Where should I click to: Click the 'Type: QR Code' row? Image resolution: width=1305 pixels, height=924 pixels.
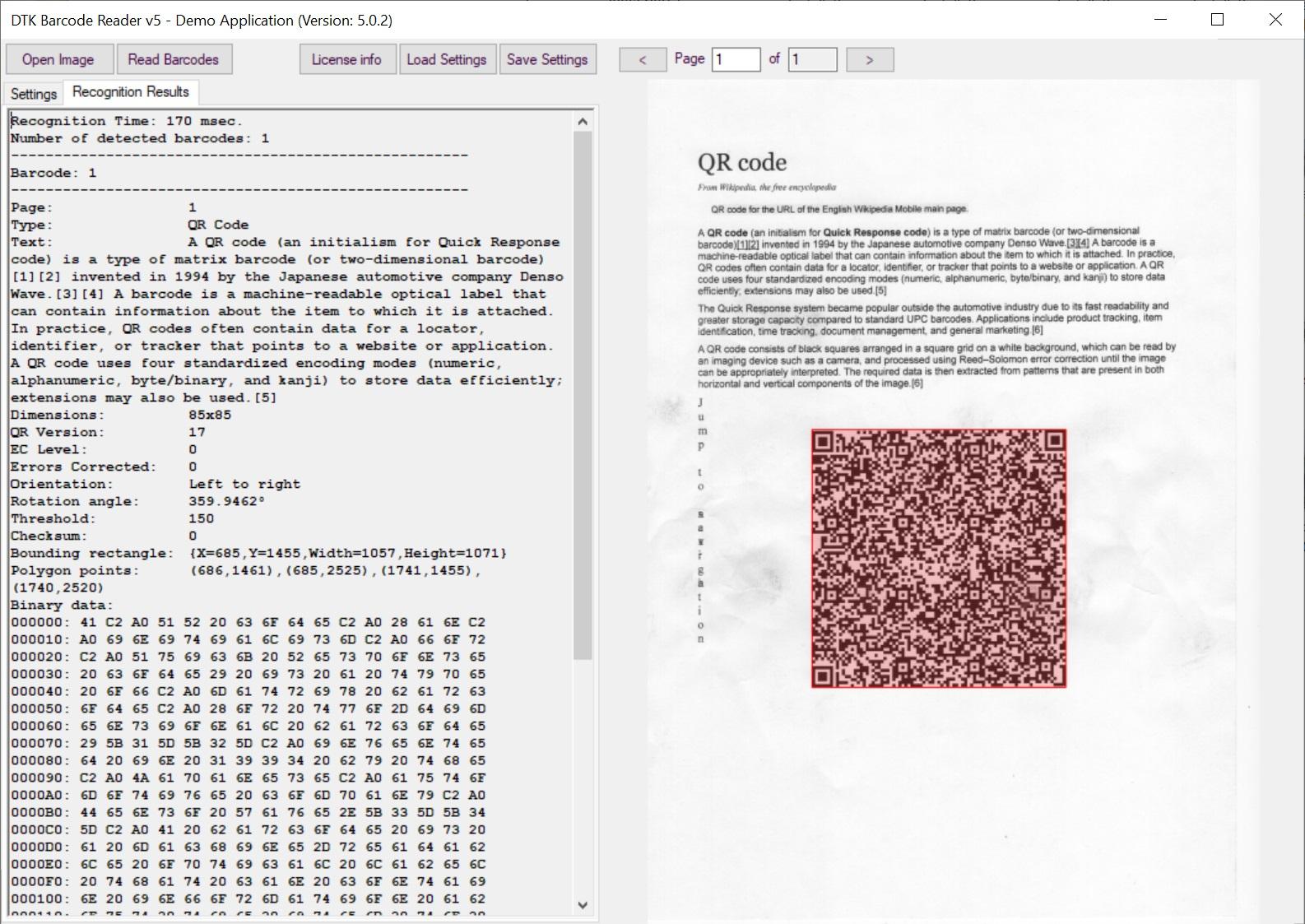point(129,225)
